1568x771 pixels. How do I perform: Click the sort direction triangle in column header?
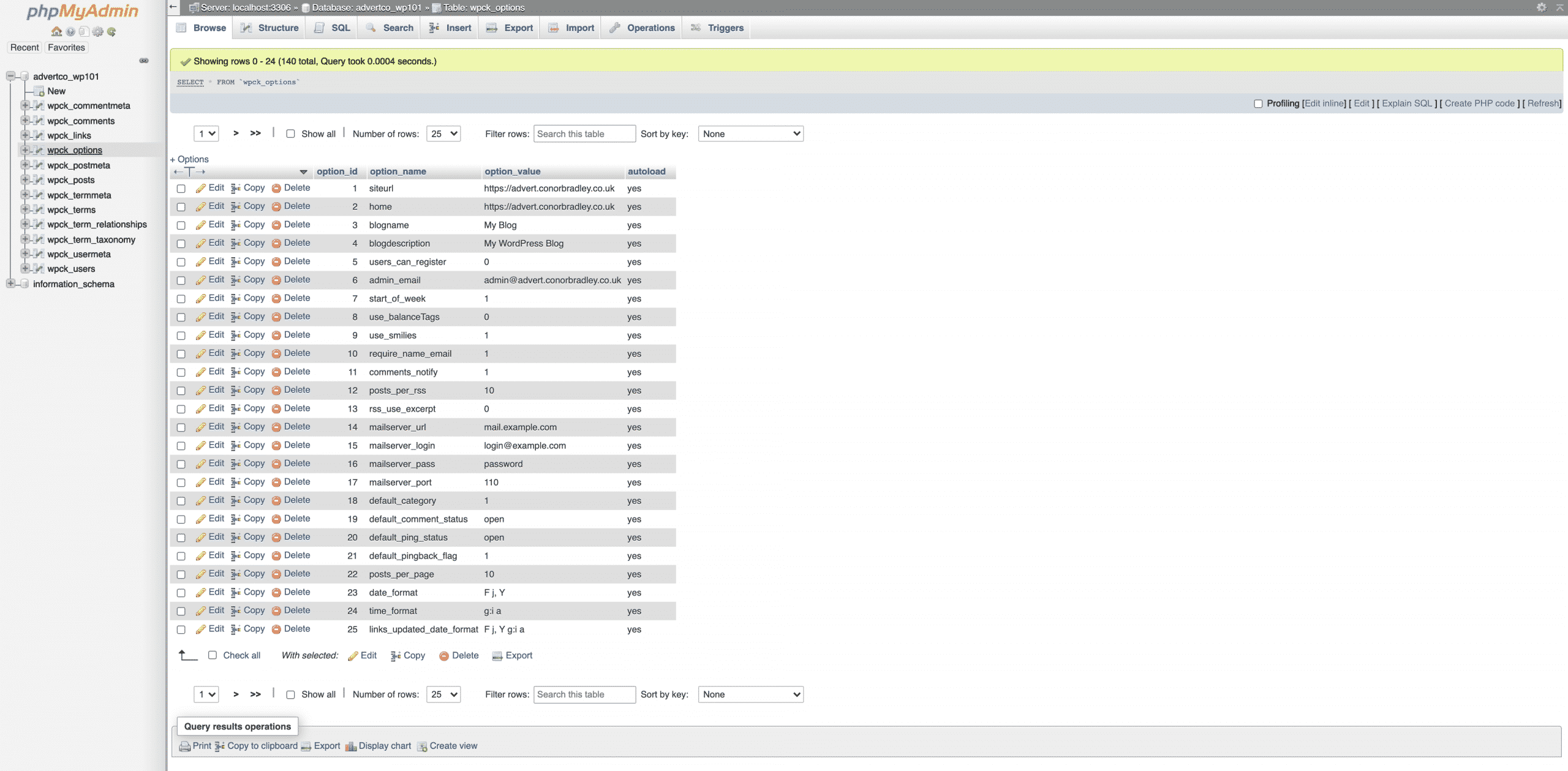(x=303, y=172)
